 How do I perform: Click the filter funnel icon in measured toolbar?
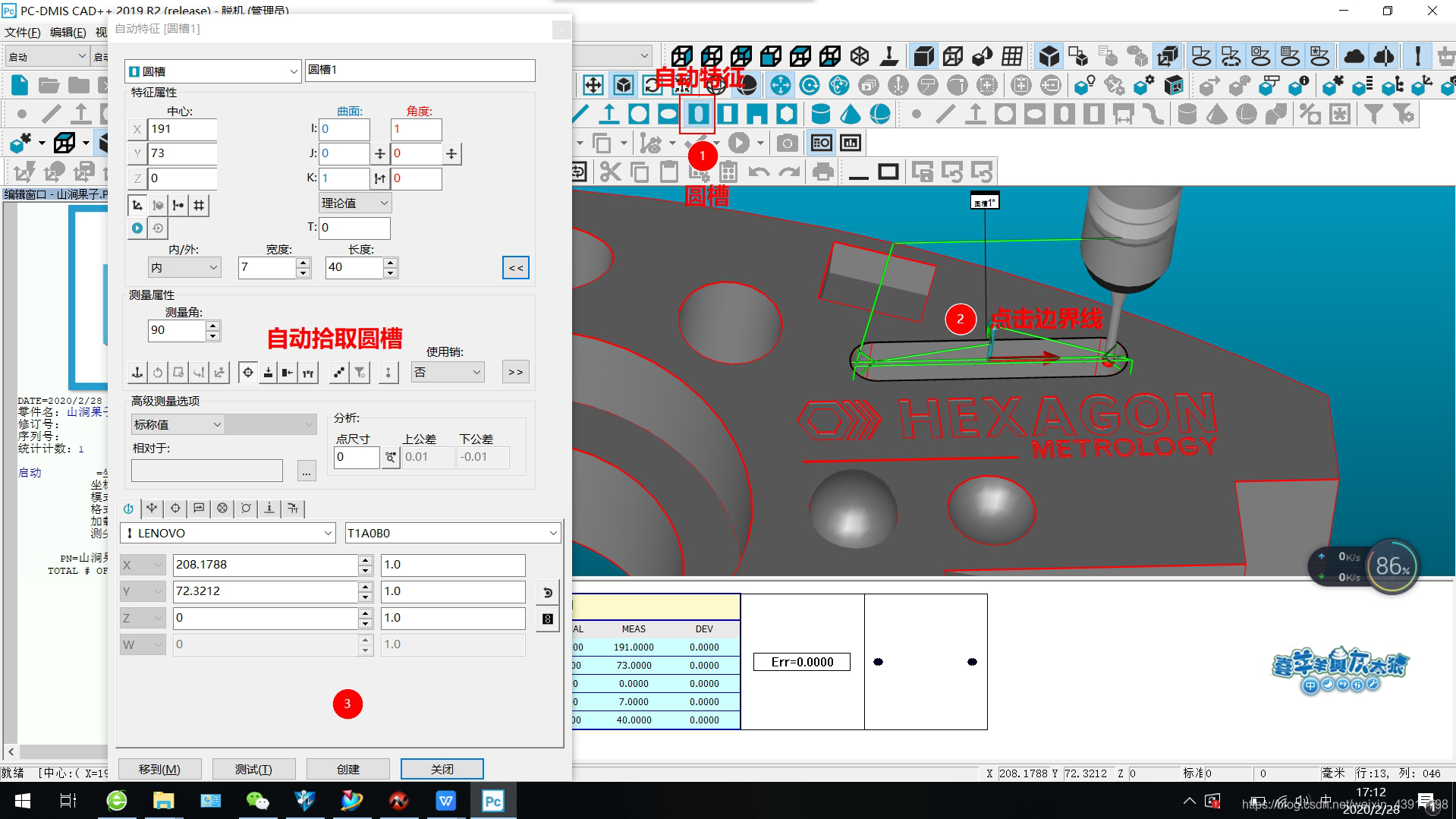click(x=1374, y=115)
